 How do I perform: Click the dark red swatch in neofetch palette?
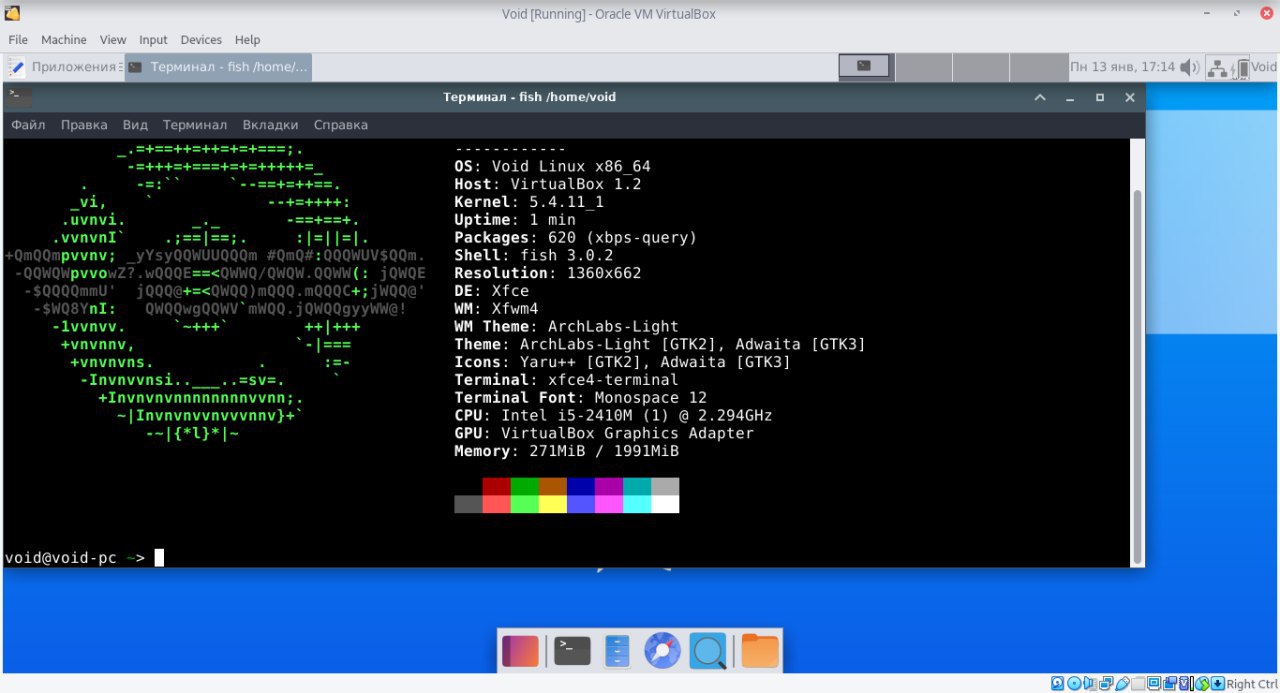[x=496, y=486]
